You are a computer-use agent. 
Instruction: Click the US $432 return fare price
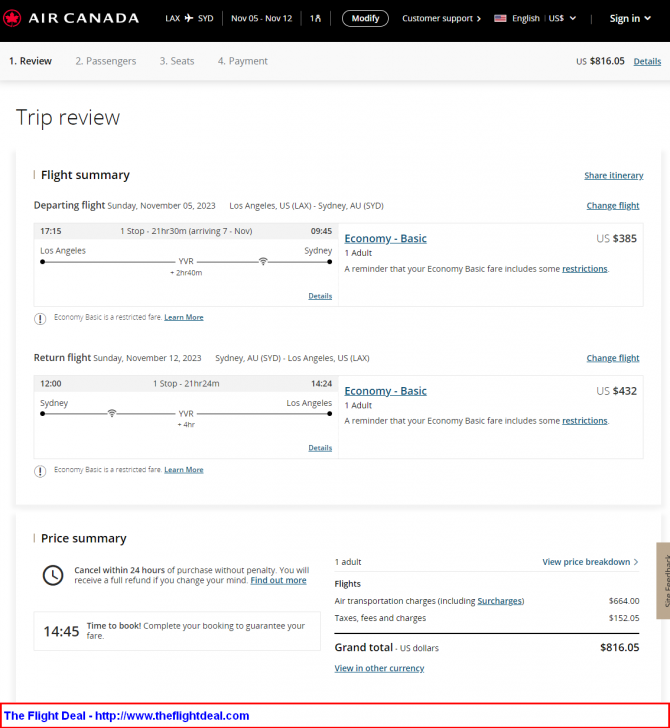(x=616, y=391)
